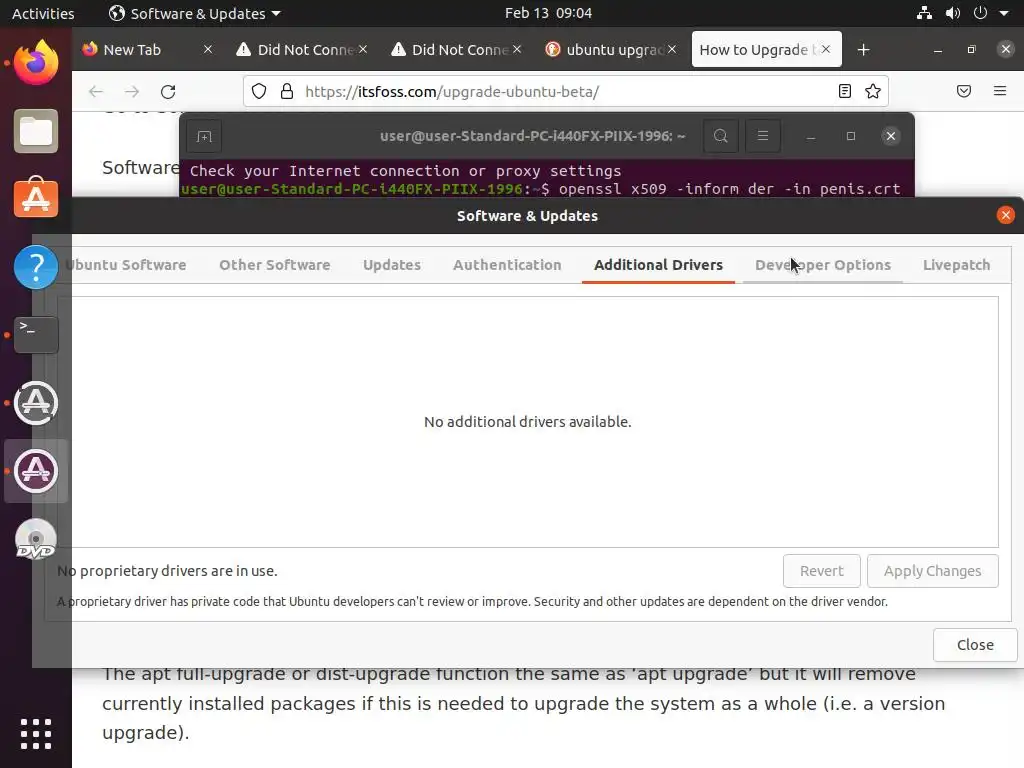Toggle Firefox reader view
This screenshot has width=1024, height=768.
[844, 91]
